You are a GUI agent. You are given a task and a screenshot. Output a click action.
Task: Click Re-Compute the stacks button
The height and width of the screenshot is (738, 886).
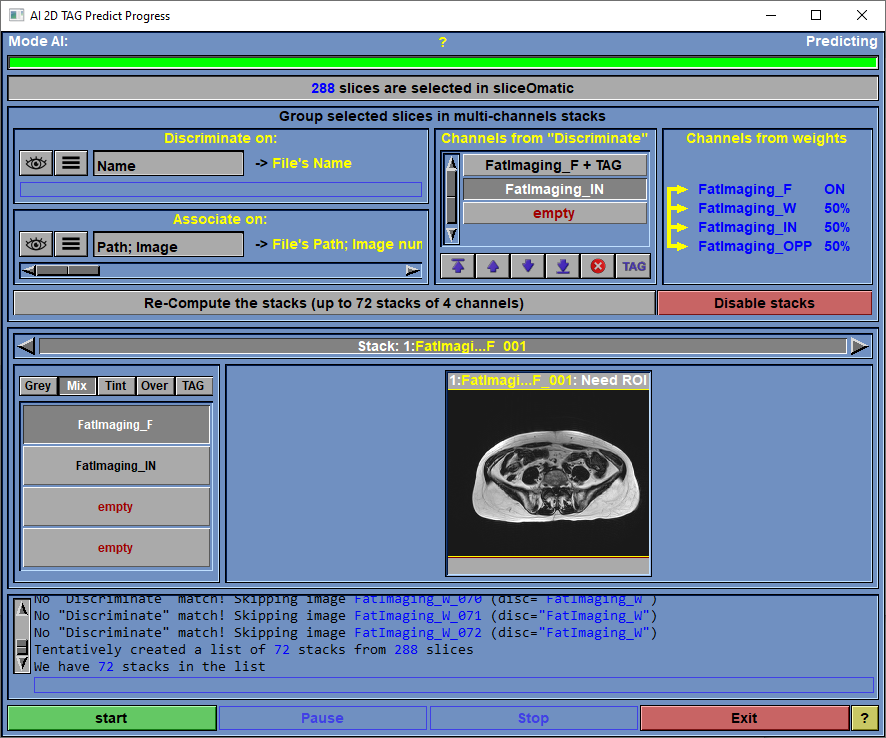[334, 303]
